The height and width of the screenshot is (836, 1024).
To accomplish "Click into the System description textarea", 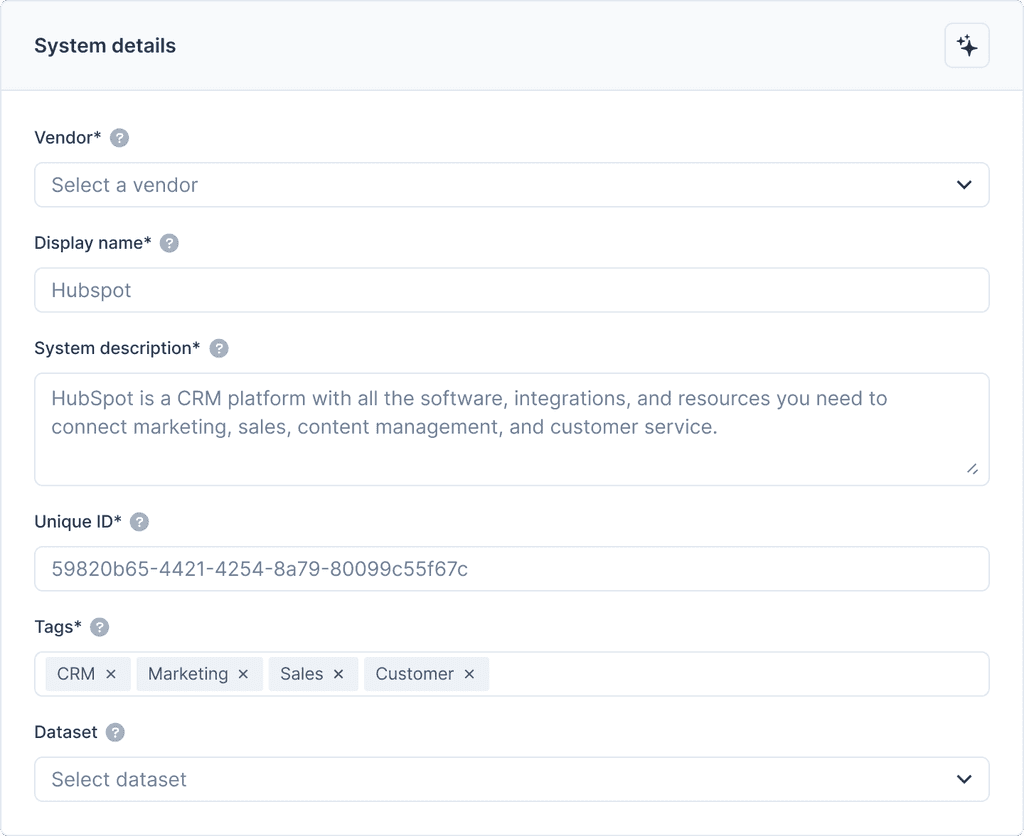I will 511,429.
